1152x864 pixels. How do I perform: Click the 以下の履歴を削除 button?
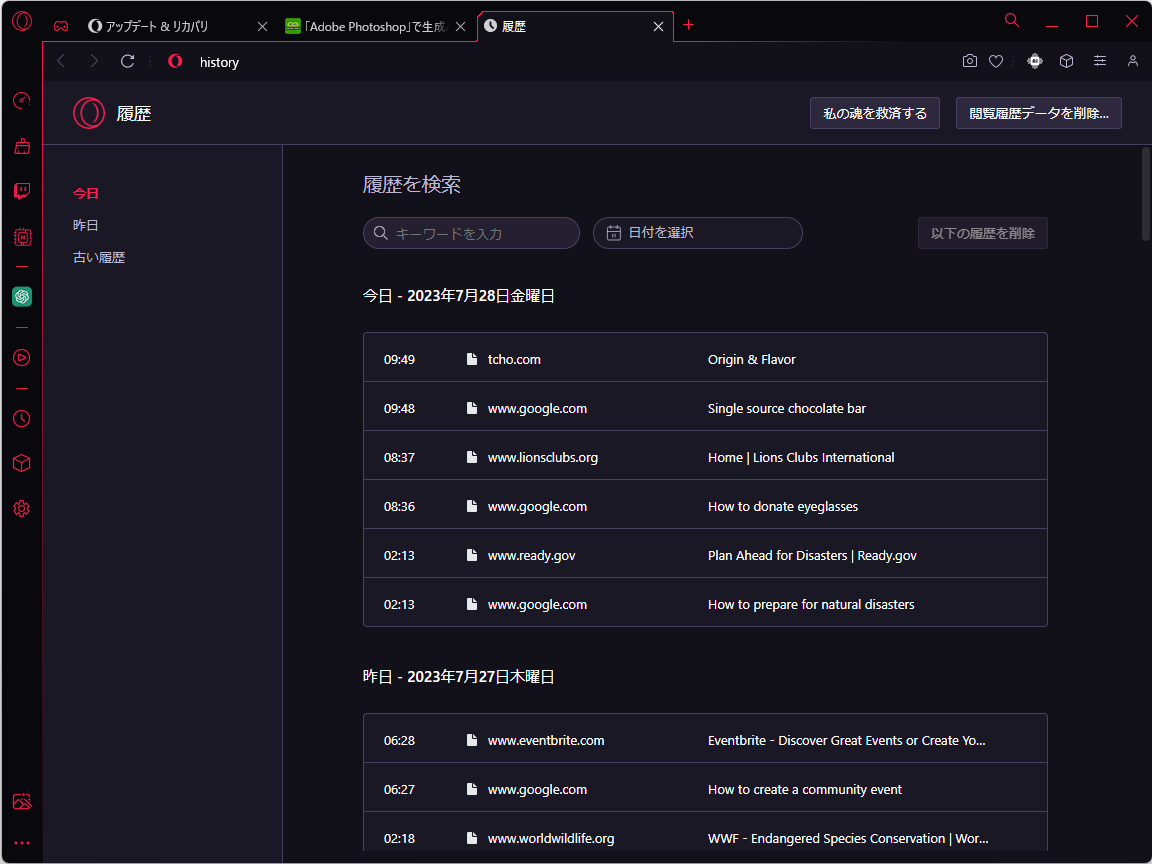[x=983, y=233]
